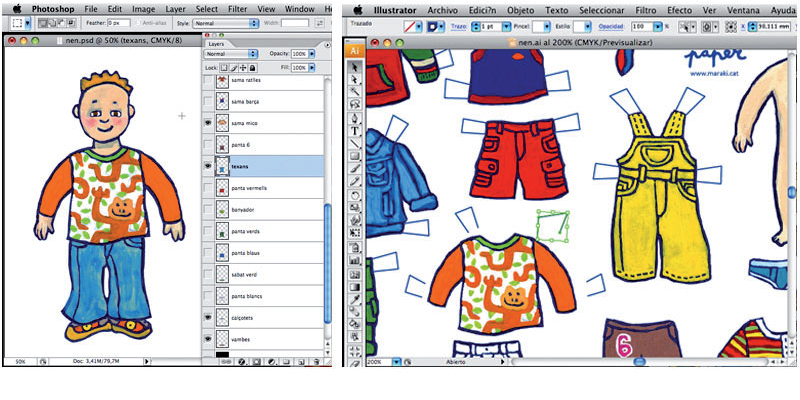Image resolution: width=800 pixels, height=400 pixels.
Task: Toggle the lock transparent pixels option
Action: (x=224, y=67)
